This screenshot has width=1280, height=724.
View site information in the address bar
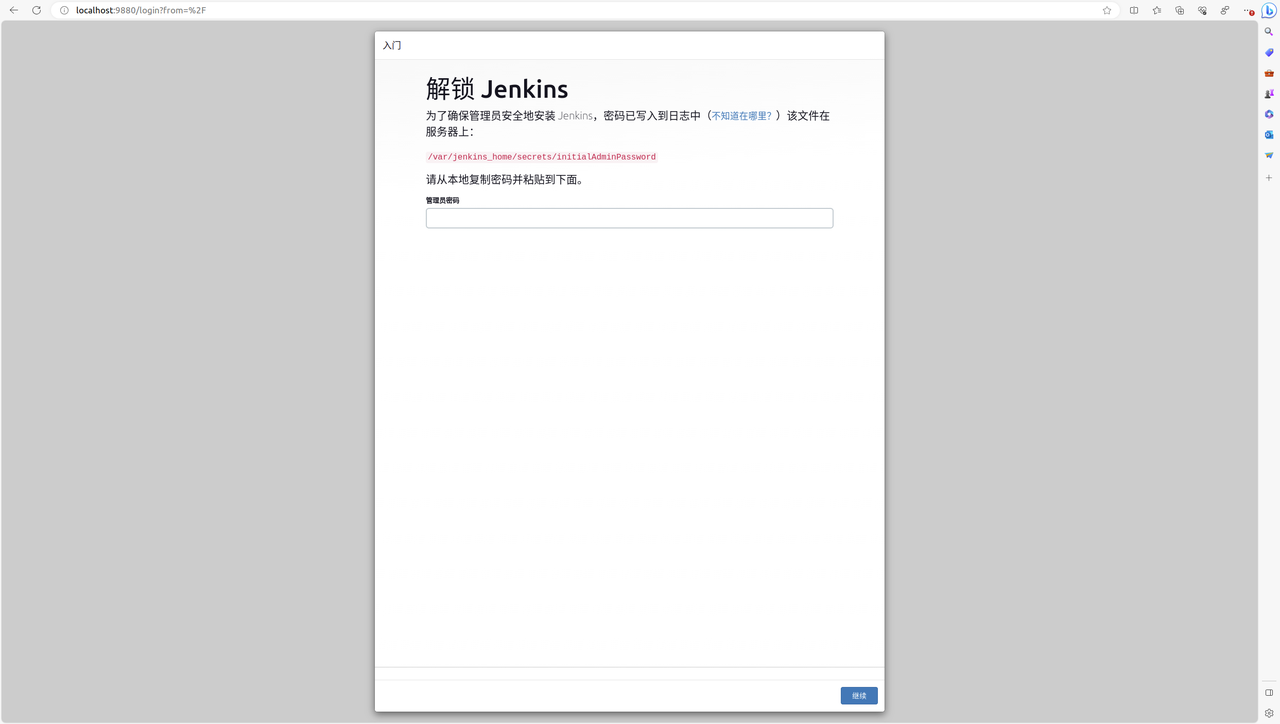[63, 10]
